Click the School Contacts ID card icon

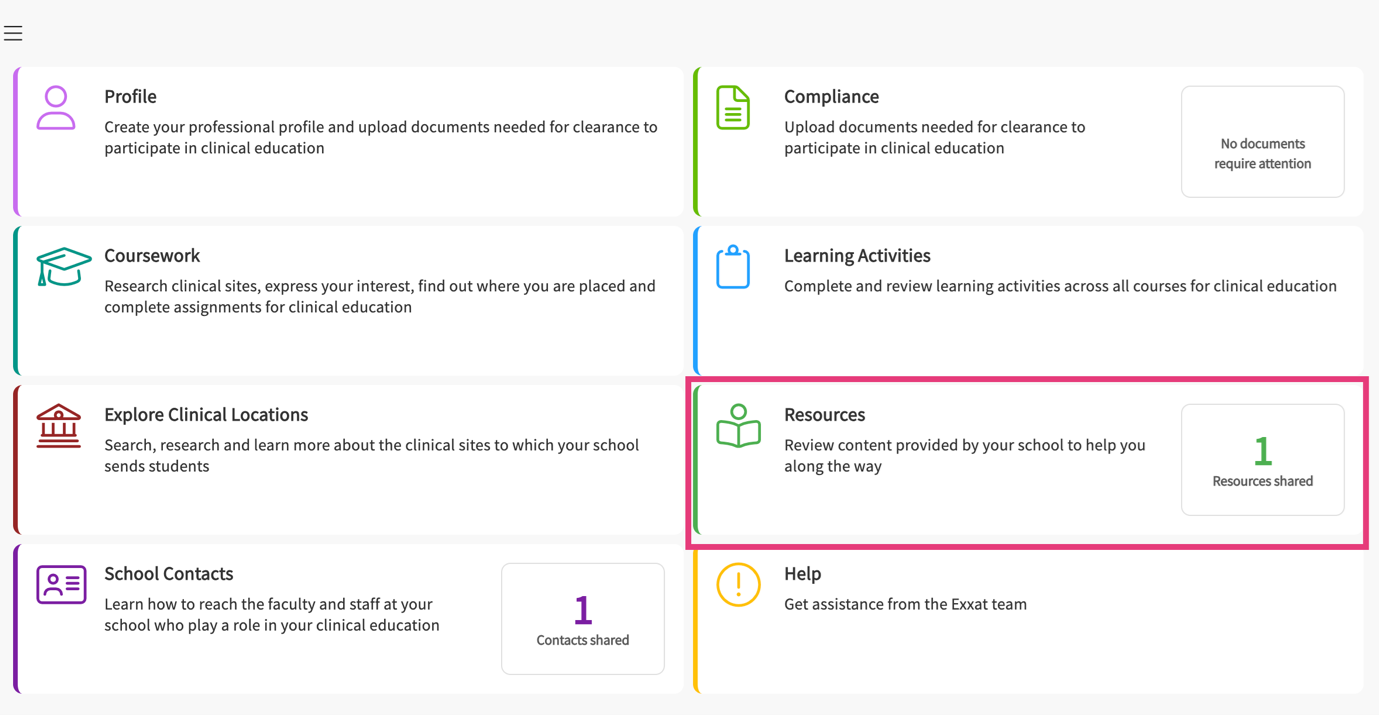61,585
